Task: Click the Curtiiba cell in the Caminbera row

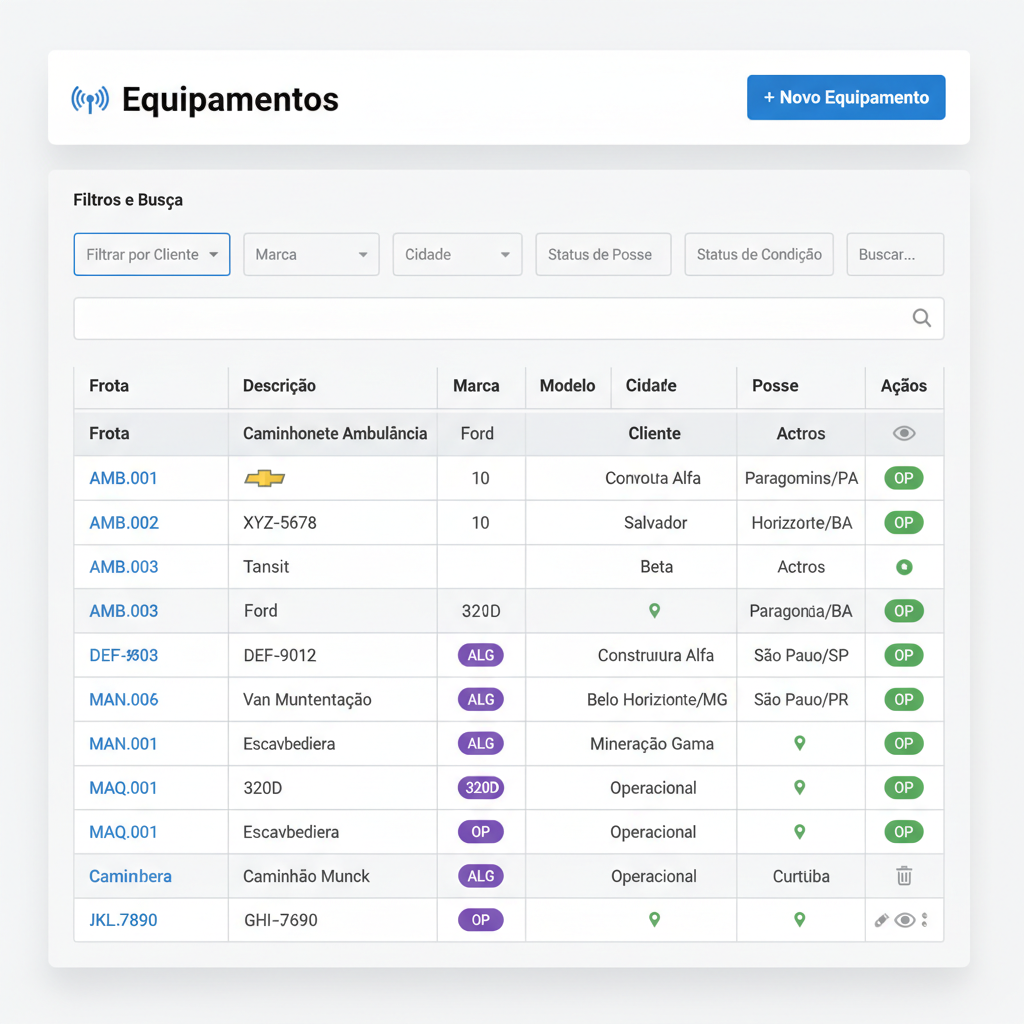Action: [801, 876]
